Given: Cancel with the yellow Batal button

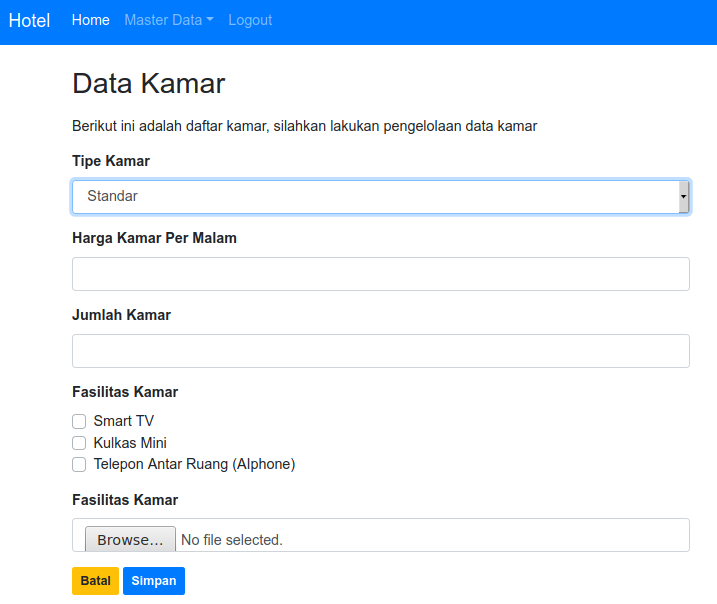Looking at the screenshot, I should point(96,581).
